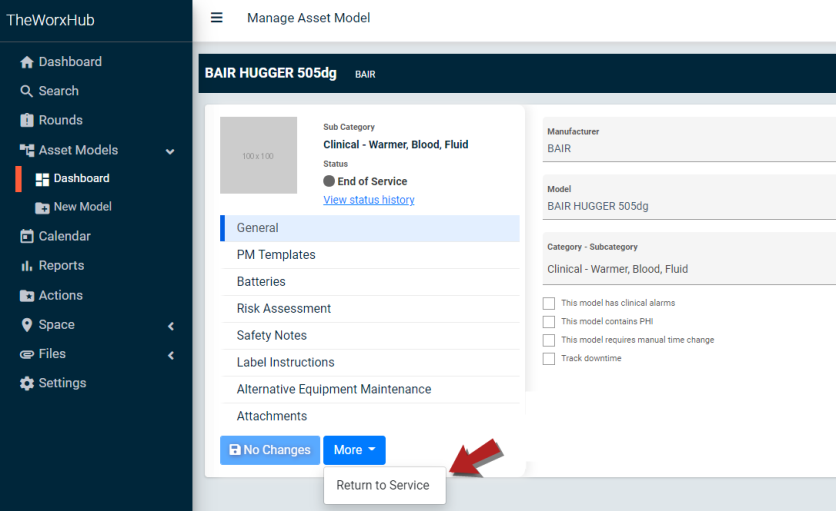The image size is (836, 511).
Task: Click the Manufacturer field BAIR
Action: coord(689,140)
